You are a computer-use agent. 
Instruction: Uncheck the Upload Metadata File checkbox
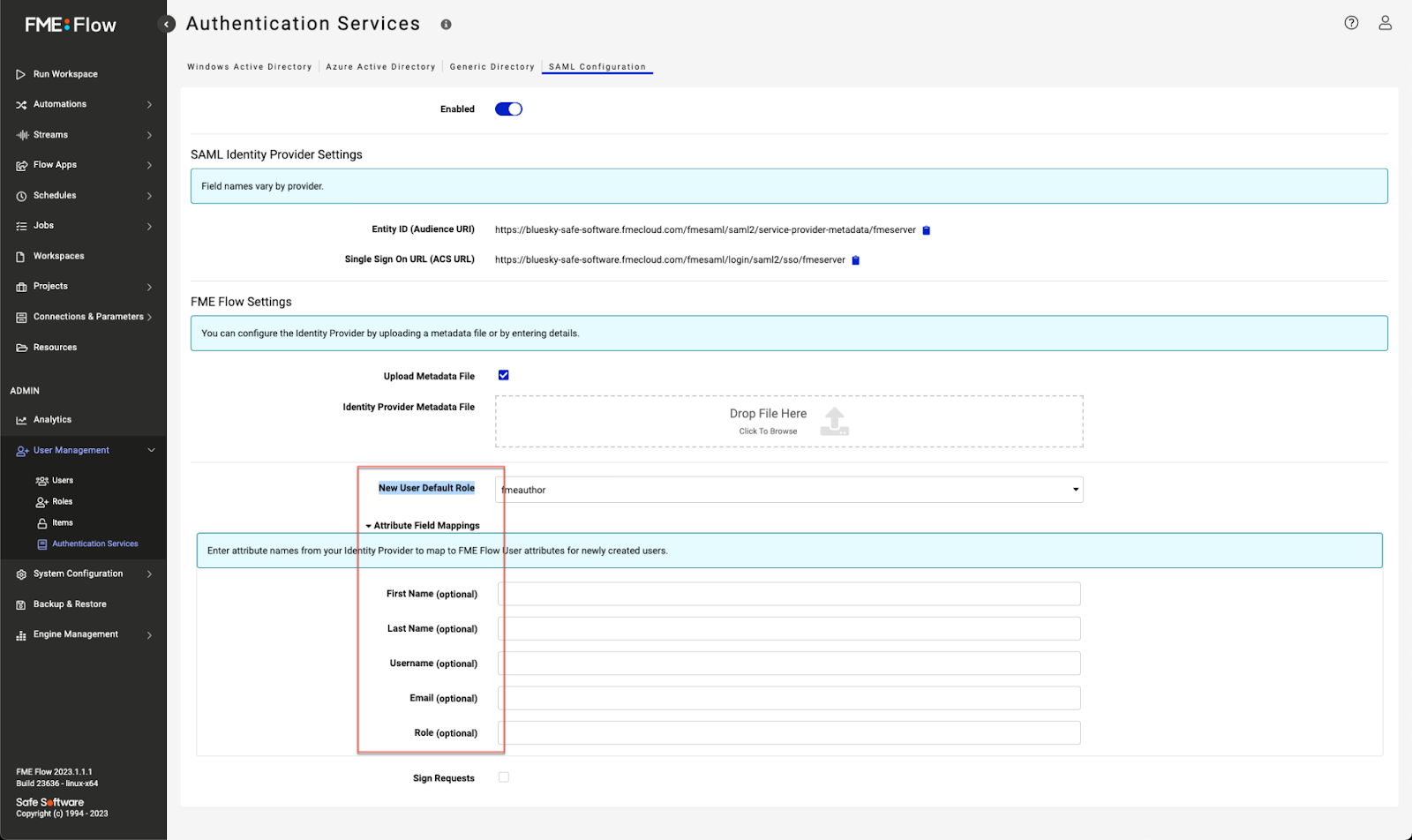click(x=503, y=374)
